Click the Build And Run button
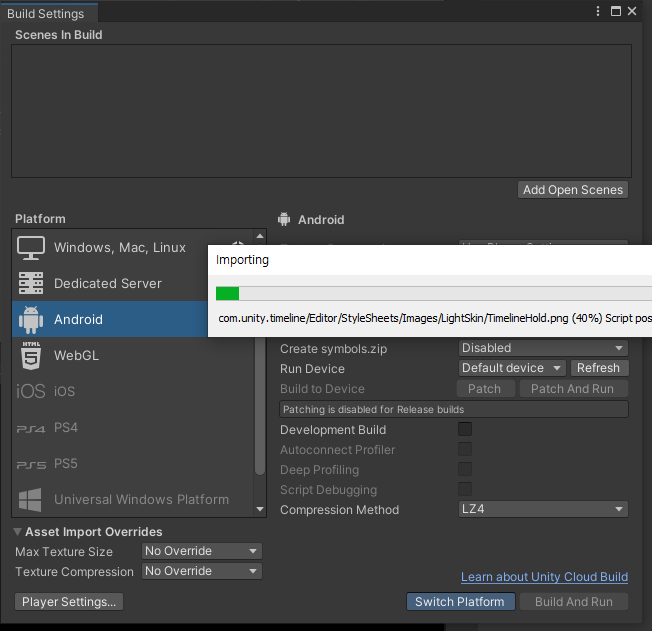Image resolution: width=652 pixels, height=631 pixels. 573,601
